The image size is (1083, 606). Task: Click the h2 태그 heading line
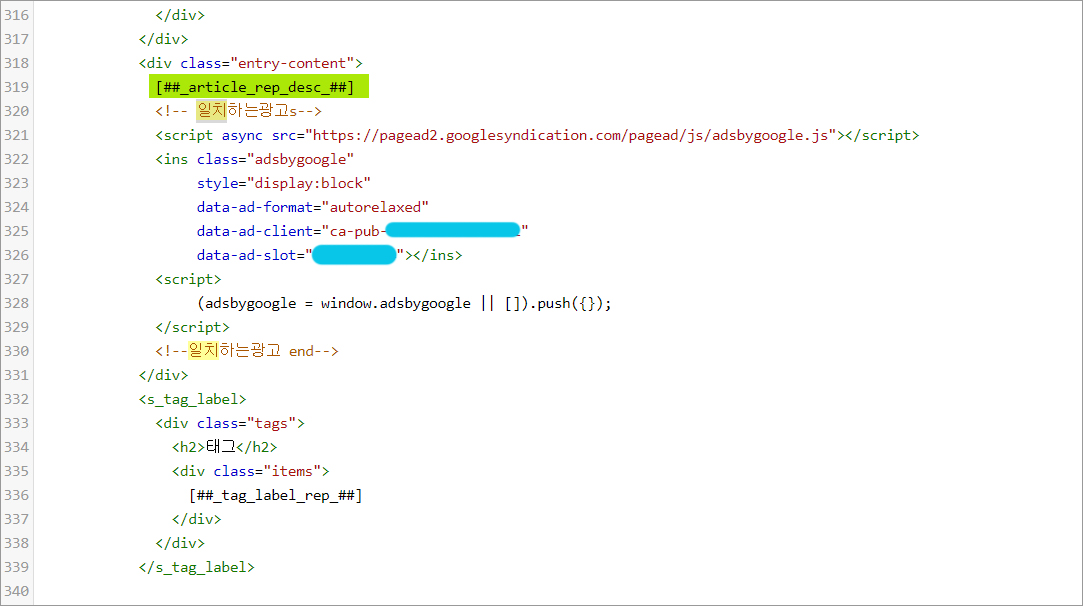(x=224, y=447)
